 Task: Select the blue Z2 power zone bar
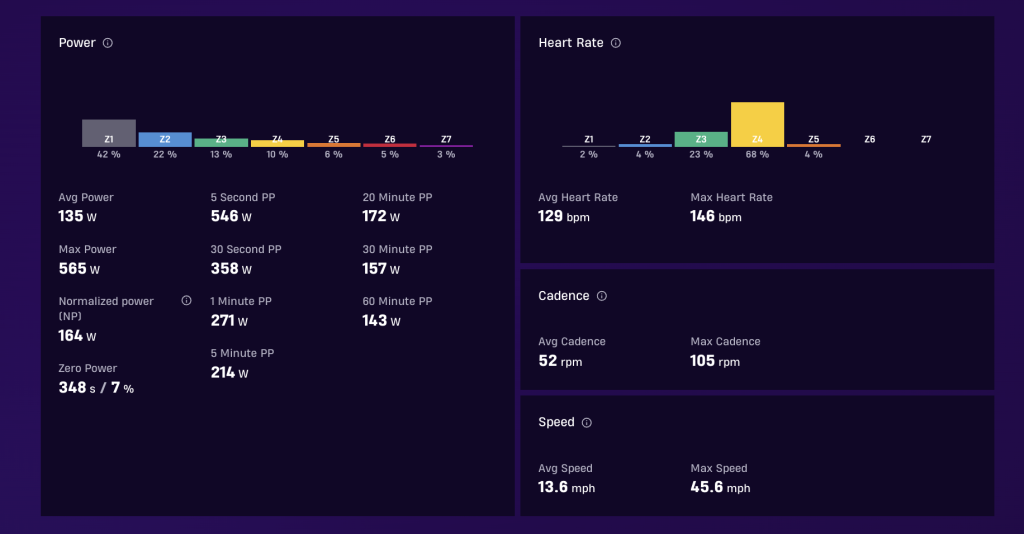pos(165,140)
